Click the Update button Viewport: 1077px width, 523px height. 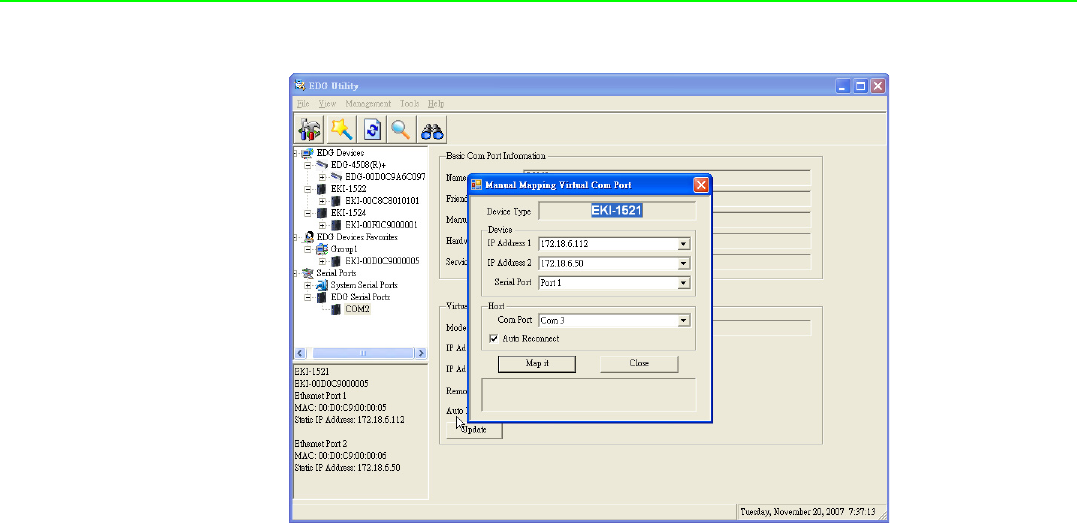pos(475,430)
